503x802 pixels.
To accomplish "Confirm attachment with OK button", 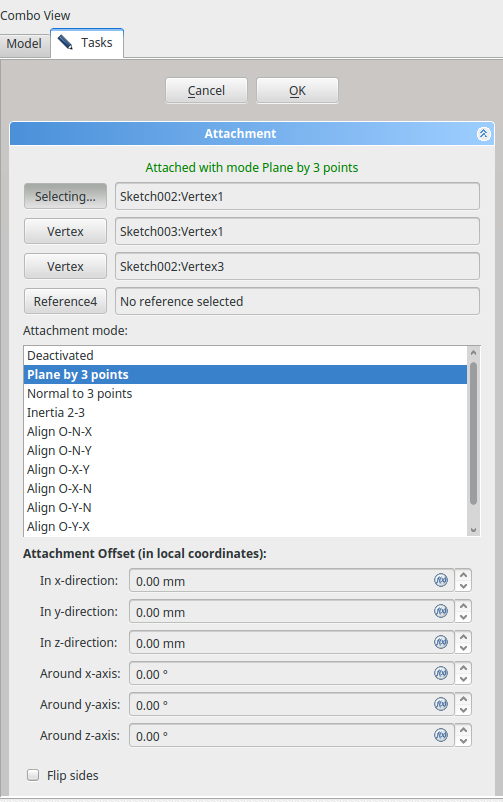I will [297, 91].
